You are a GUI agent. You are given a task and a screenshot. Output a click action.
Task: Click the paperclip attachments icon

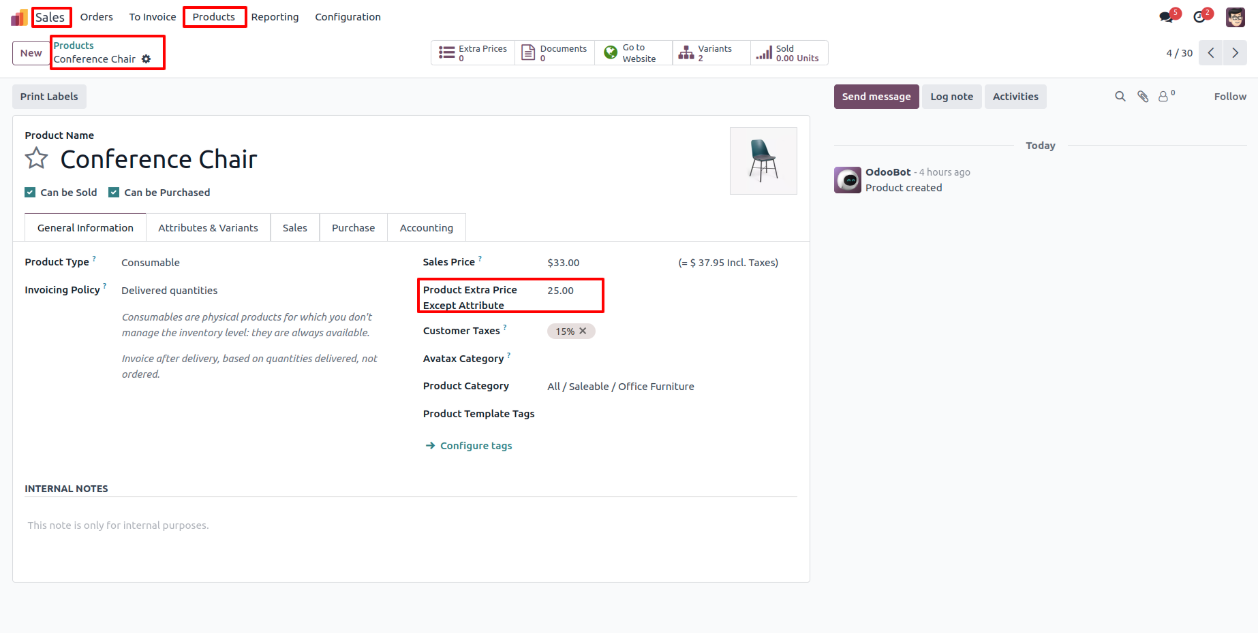[1142, 97]
